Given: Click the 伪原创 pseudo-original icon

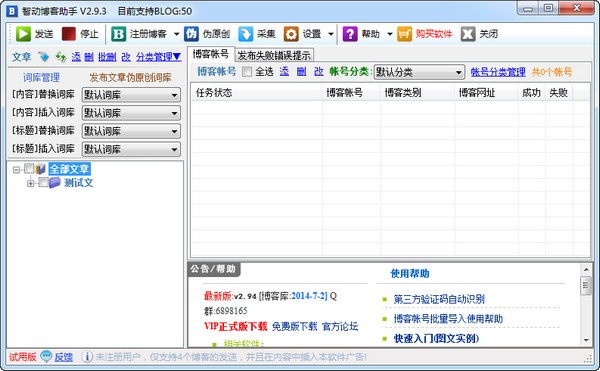Looking at the screenshot, I should 191,34.
